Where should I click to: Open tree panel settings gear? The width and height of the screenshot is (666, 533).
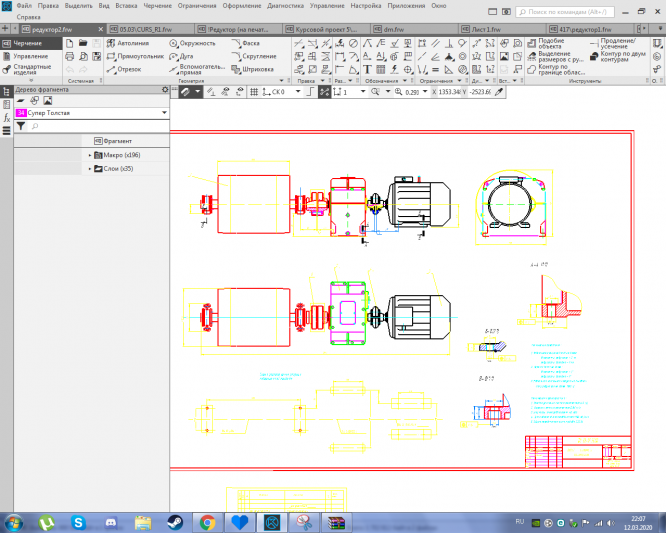165,90
